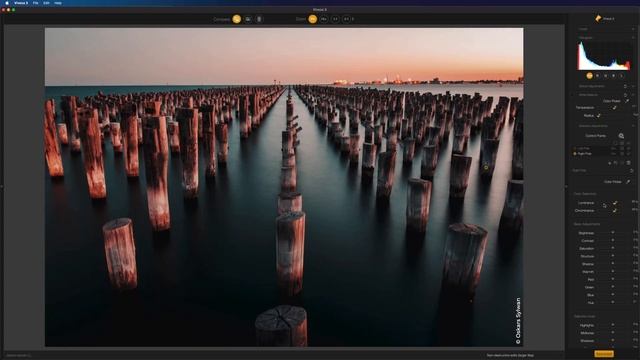
Task: Click the Radius slider handle
Action: tap(599, 116)
